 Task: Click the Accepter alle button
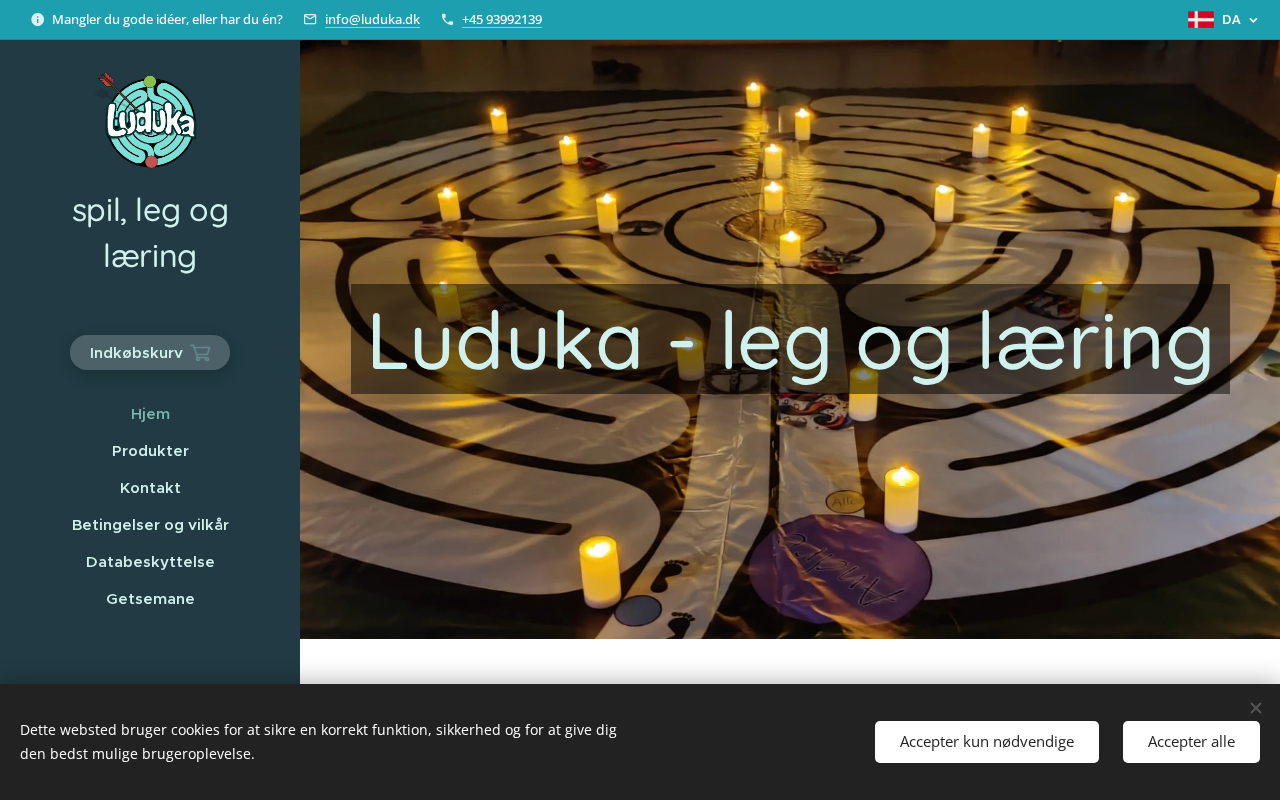[1191, 742]
